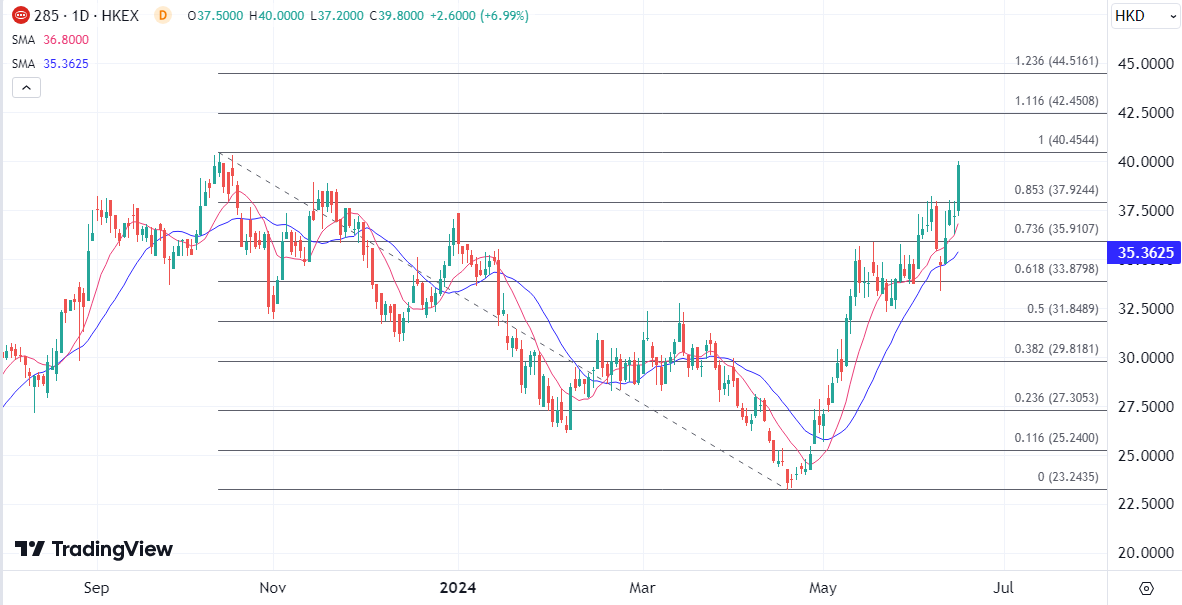Click the Fibonacci 0 (23.2435) level label
Viewport: 1182px width, 605px height.
1068,477
